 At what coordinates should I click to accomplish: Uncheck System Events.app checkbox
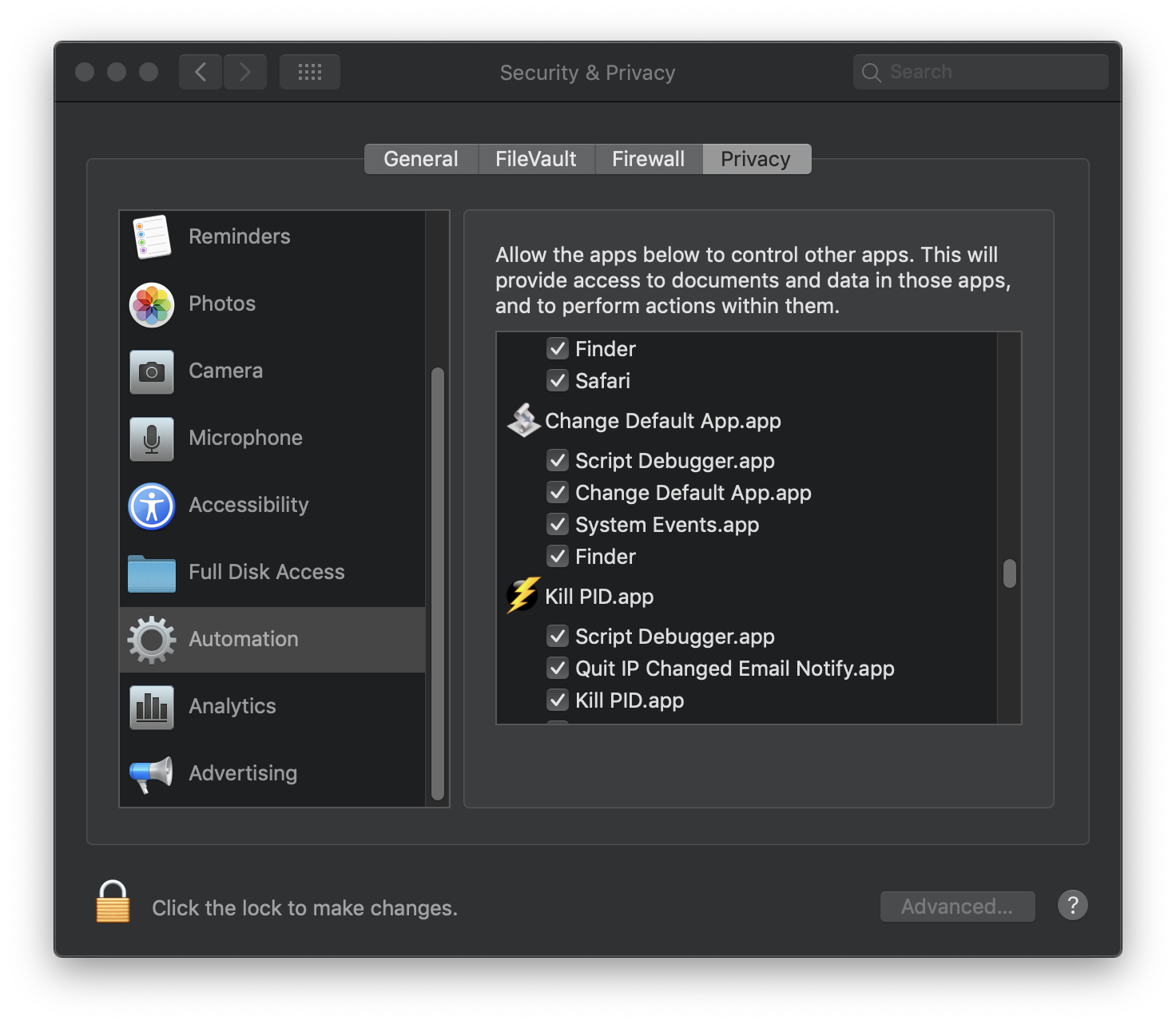coord(558,524)
